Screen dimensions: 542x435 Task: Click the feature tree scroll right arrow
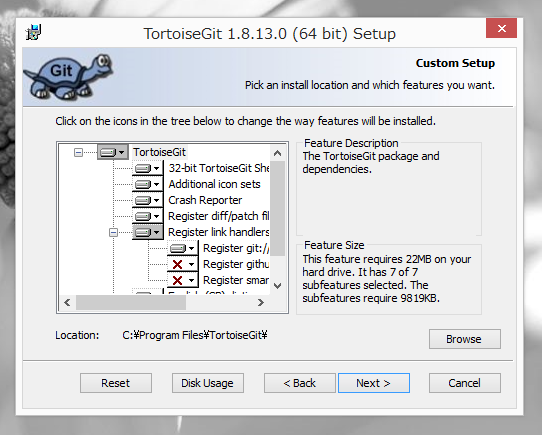(261, 303)
